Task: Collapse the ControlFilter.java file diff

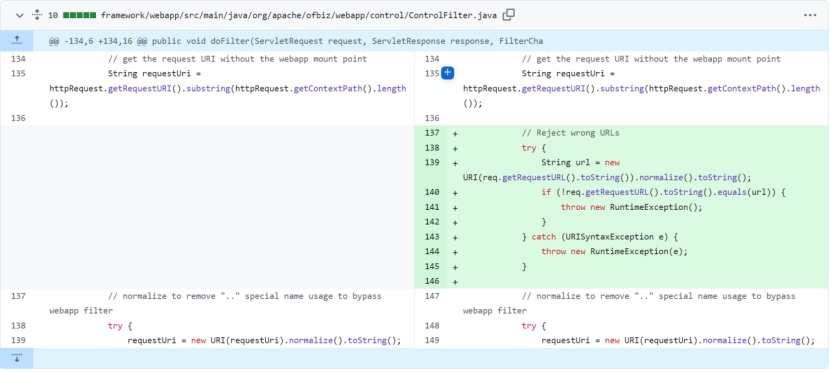Action: tap(20, 15)
